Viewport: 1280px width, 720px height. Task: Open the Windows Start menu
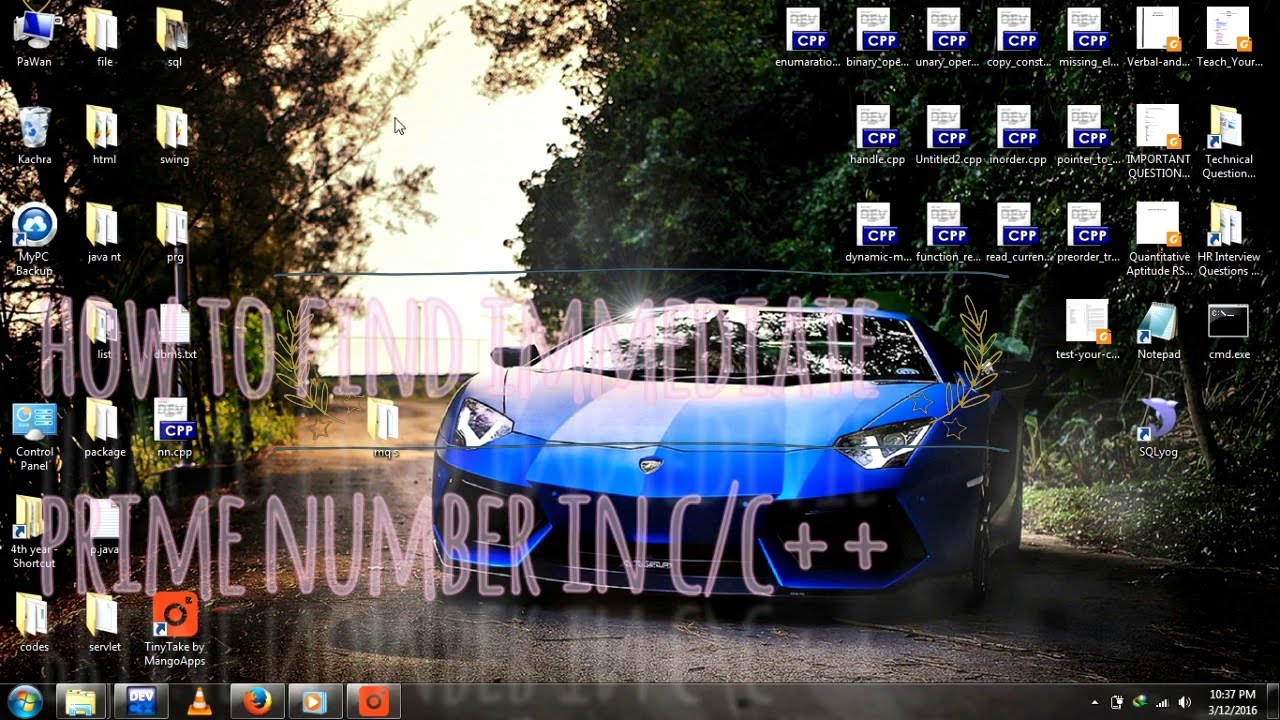pyautogui.click(x=24, y=702)
